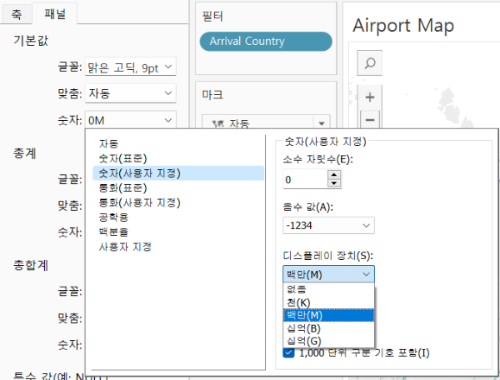
Task: Open the 글꼴 dropdown showing 맑은 고딕, 9pt
Action: (130, 67)
